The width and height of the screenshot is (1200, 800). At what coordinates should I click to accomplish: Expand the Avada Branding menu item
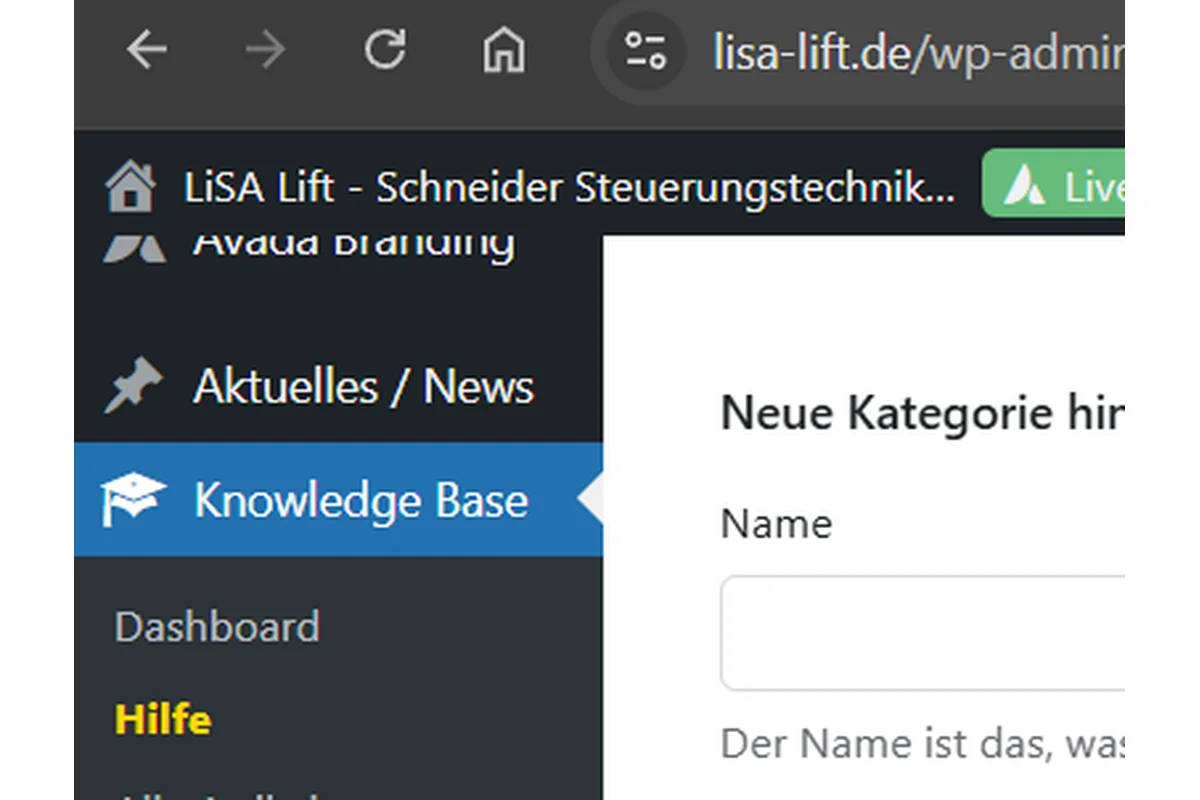(355, 240)
